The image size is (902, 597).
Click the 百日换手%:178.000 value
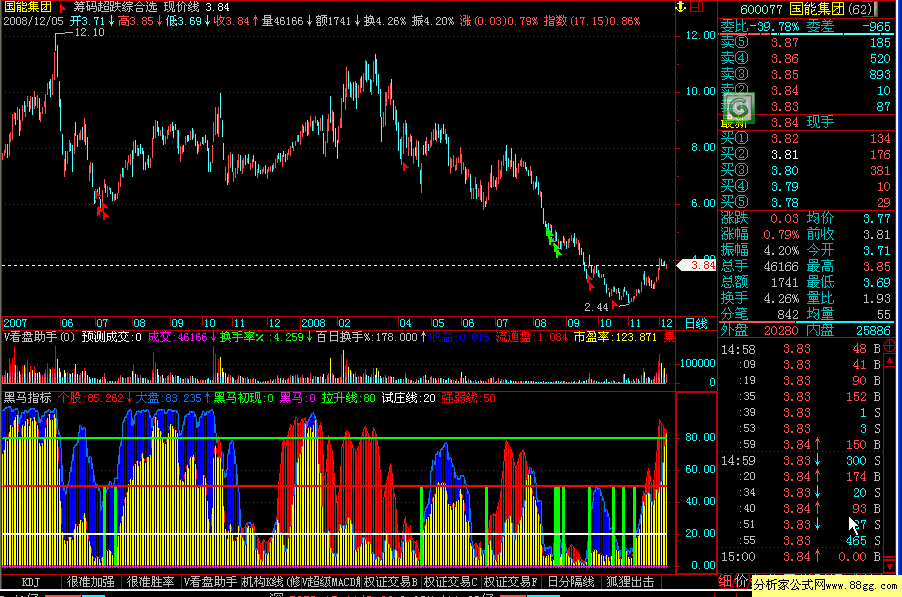click(367, 337)
